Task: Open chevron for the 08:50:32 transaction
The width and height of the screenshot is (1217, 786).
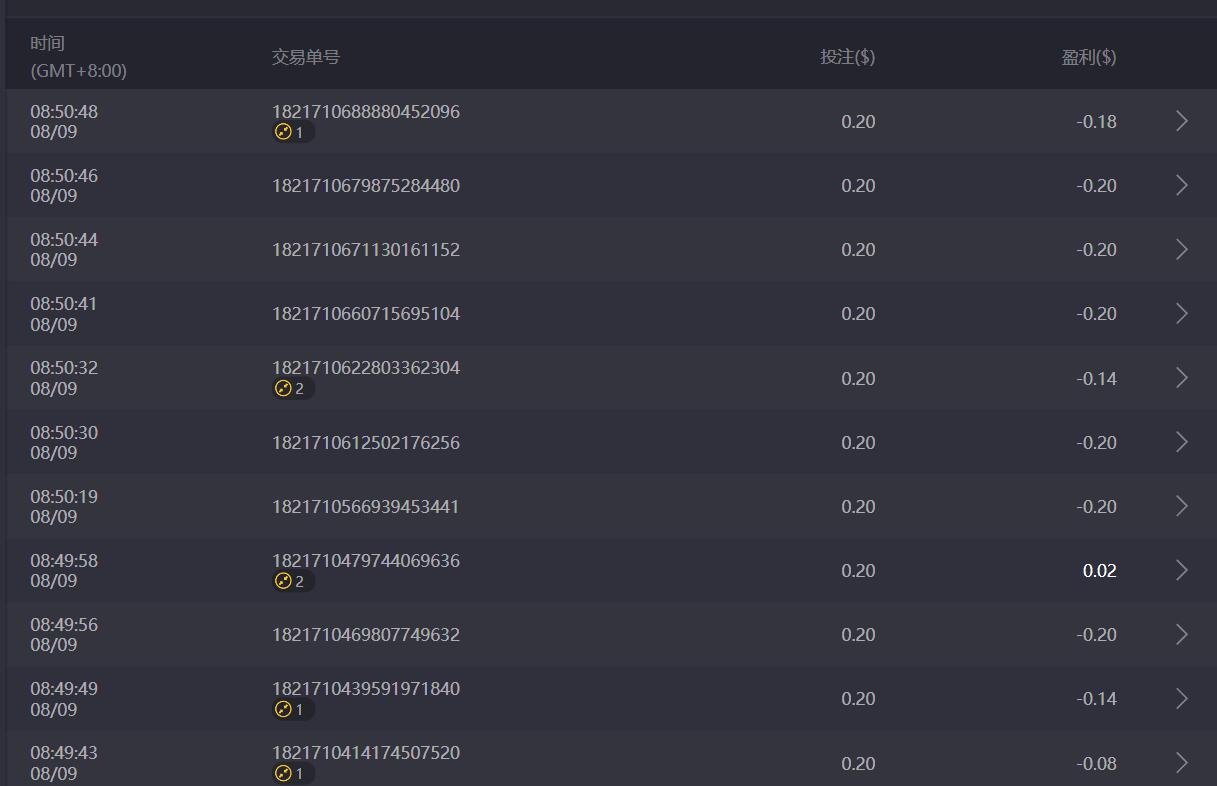Action: [x=1182, y=378]
